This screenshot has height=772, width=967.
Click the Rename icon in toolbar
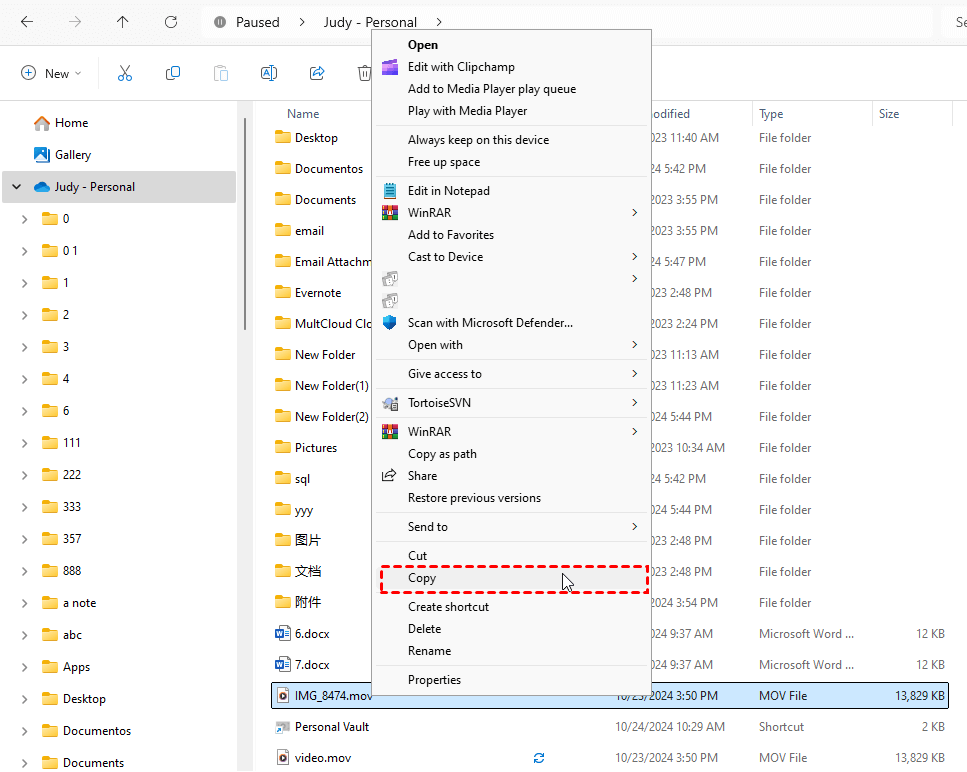pyautogui.click(x=269, y=73)
